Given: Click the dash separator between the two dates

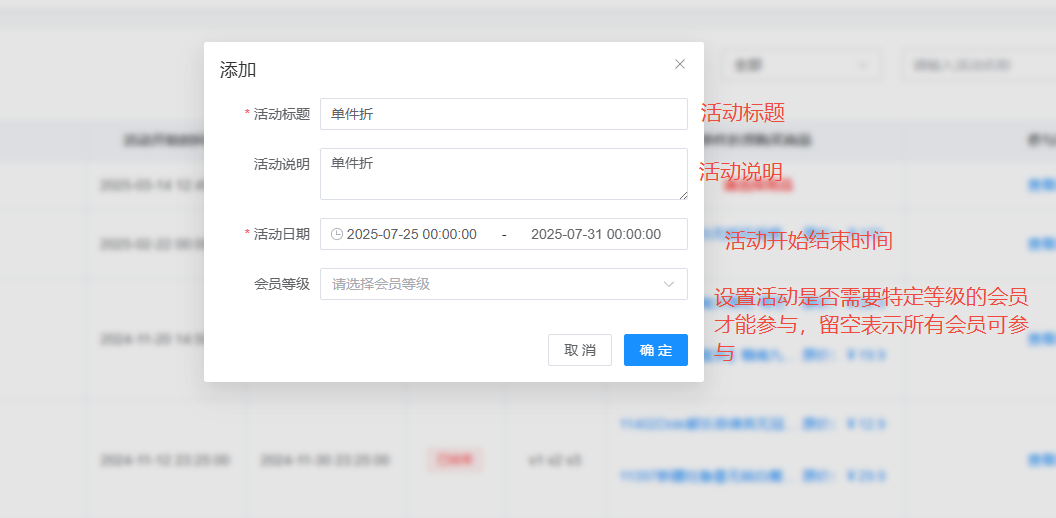Looking at the screenshot, I should [504, 234].
